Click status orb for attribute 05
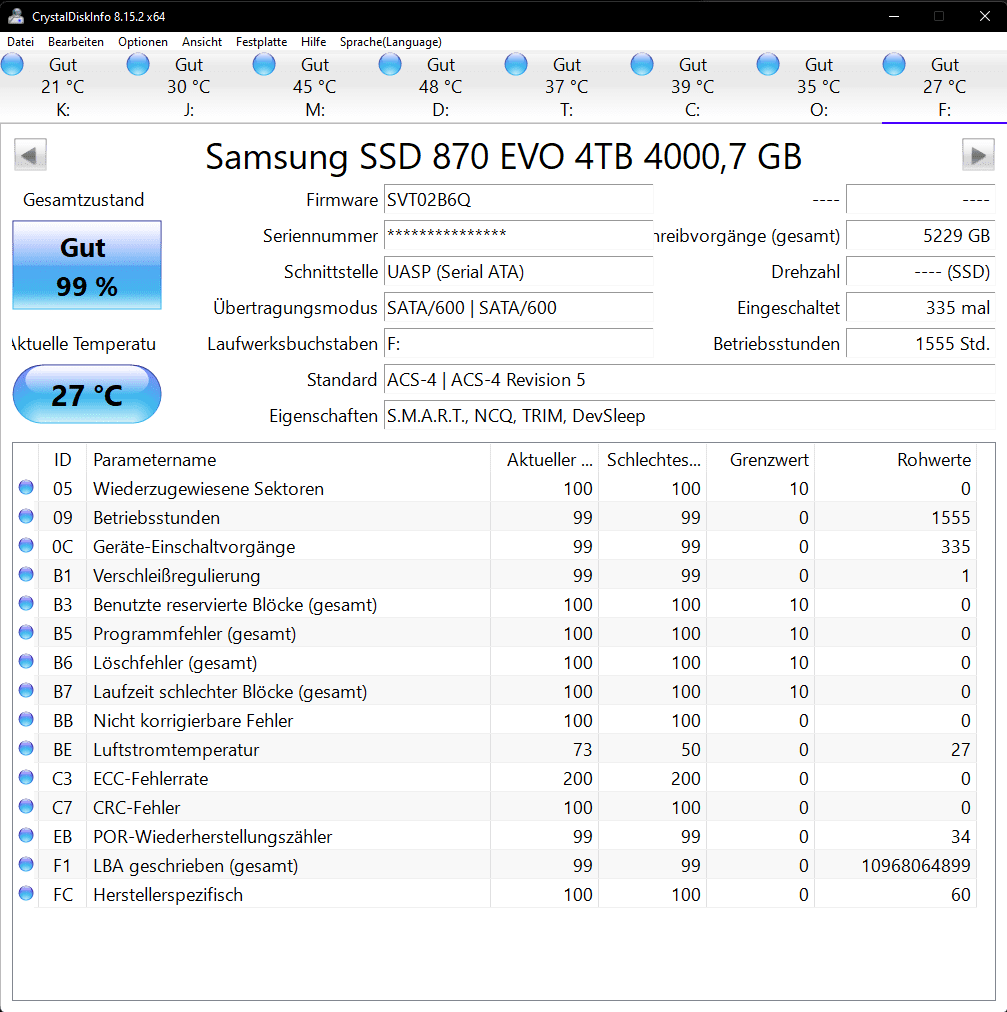This screenshot has height=1012, width=1007. tap(26, 487)
